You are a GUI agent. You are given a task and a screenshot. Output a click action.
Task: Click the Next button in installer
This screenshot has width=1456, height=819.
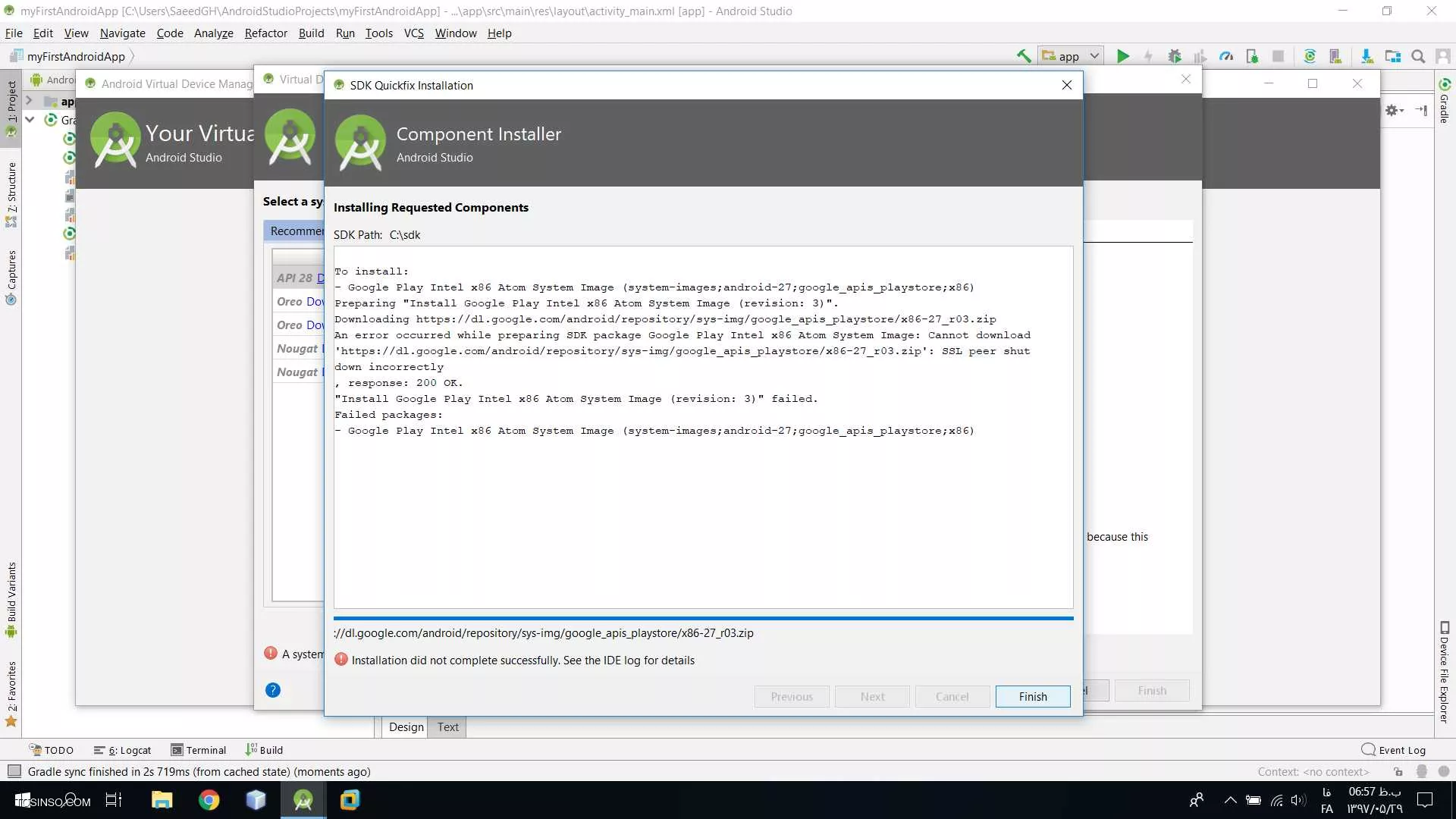pos(872,697)
